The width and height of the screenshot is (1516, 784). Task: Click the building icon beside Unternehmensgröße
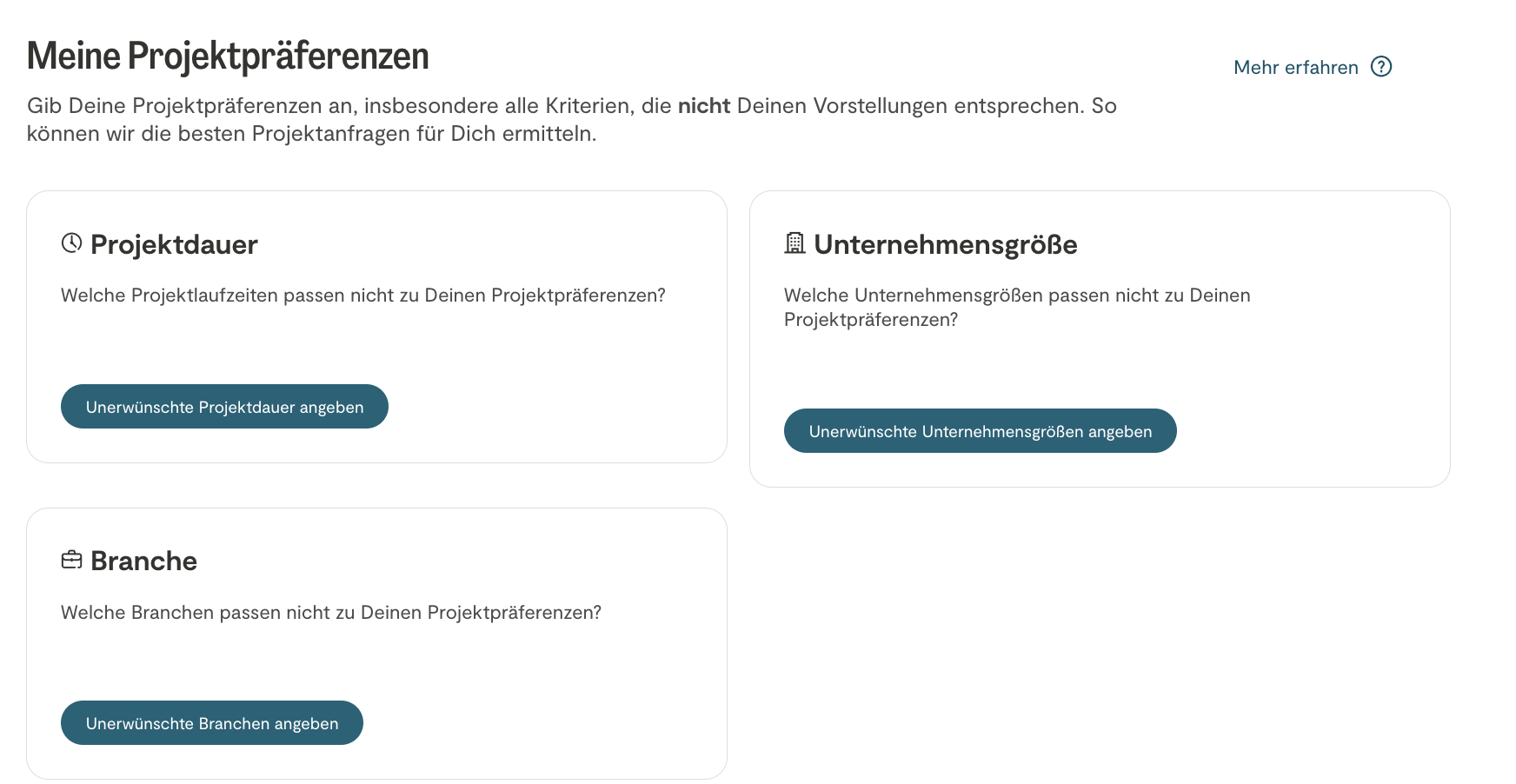click(x=795, y=243)
